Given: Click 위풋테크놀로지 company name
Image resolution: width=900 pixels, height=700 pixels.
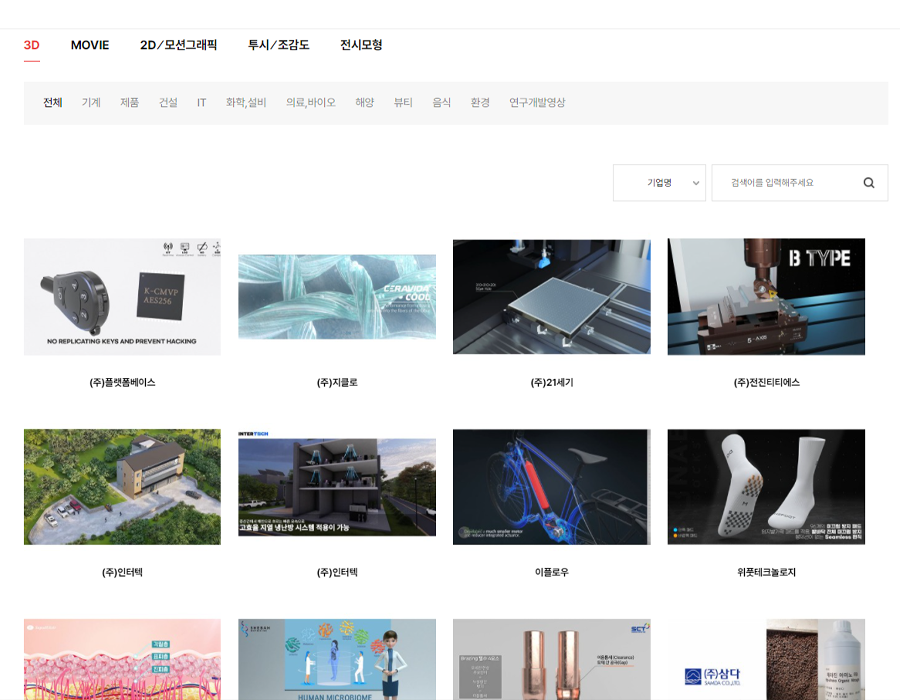Looking at the screenshot, I should coord(766,573).
